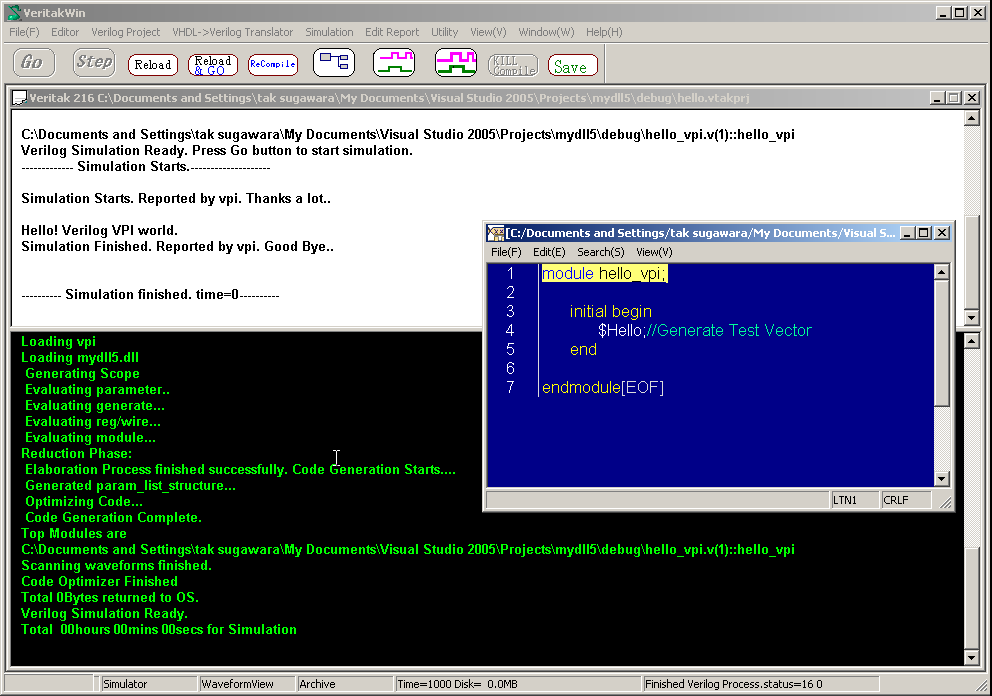Click 'initial begin' on line 3
This screenshot has height=696, width=992.
coord(611,311)
